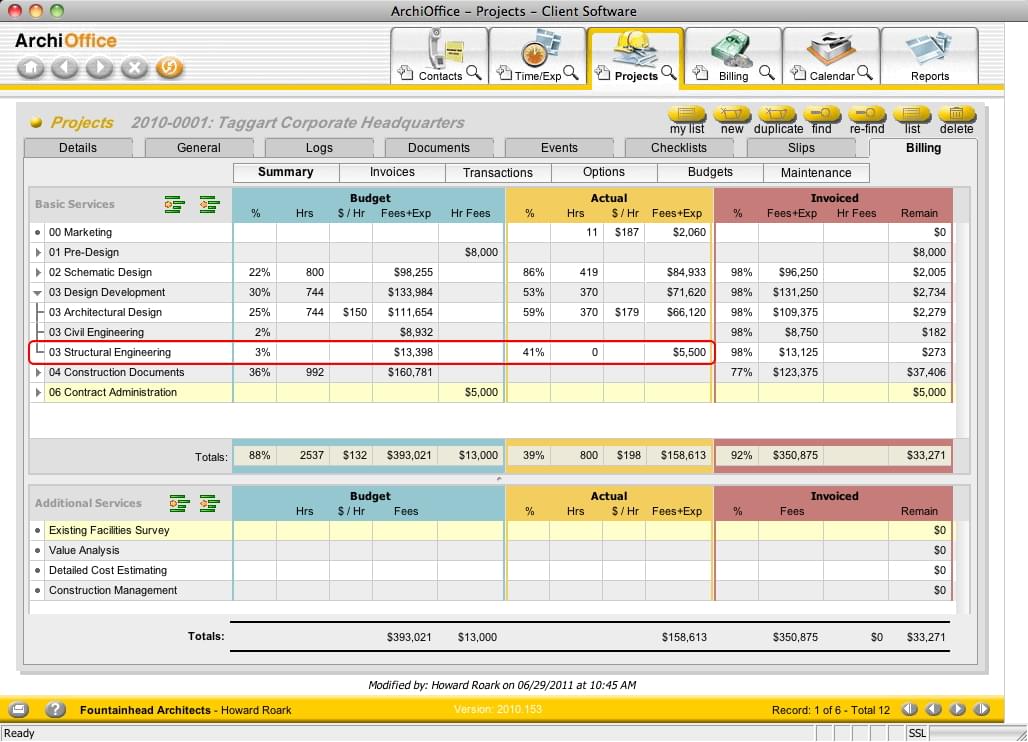Click the re-find button
This screenshot has width=1028, height=742.
tap(867, 120)
